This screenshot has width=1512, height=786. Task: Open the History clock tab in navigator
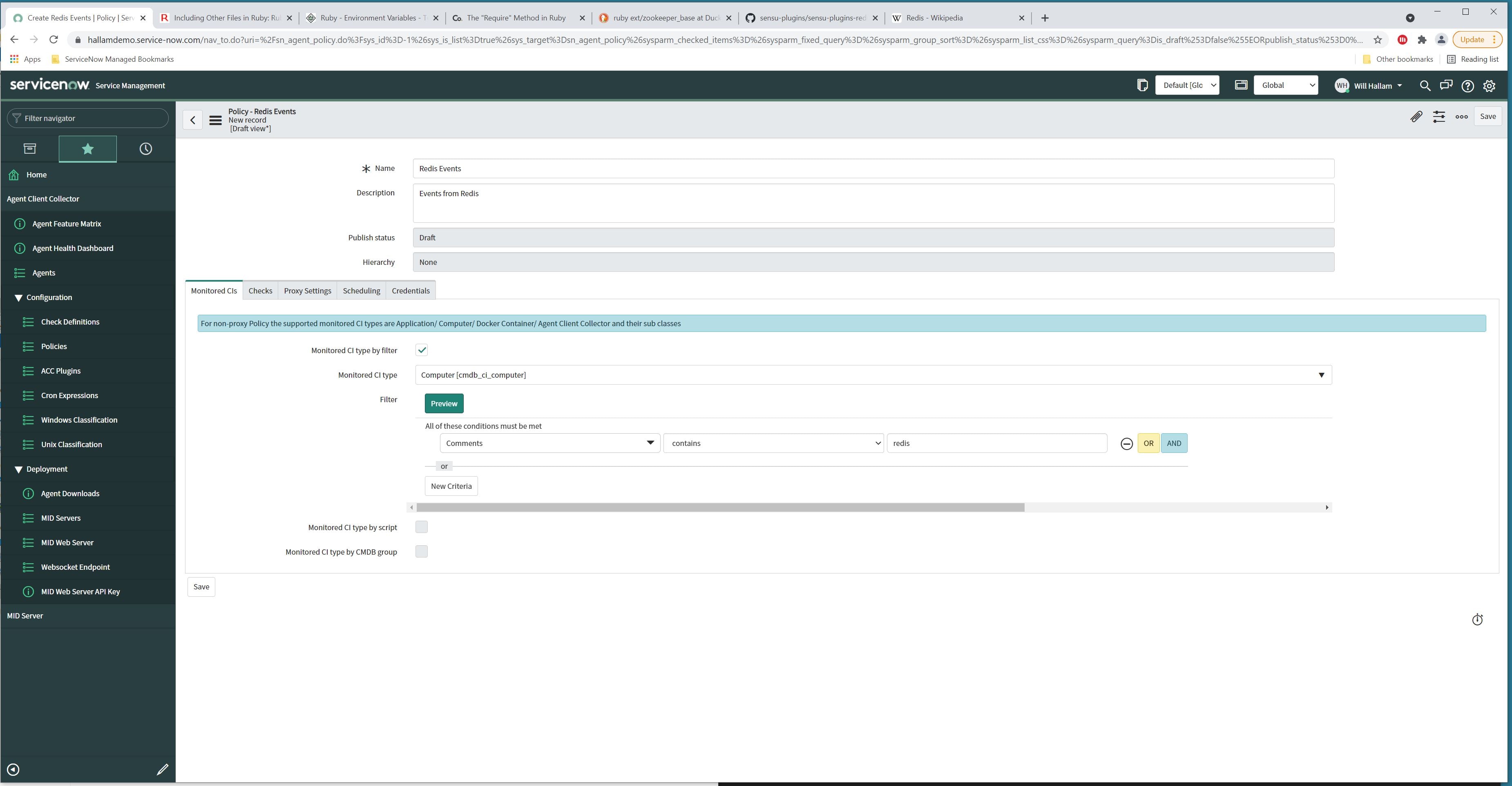145,148
